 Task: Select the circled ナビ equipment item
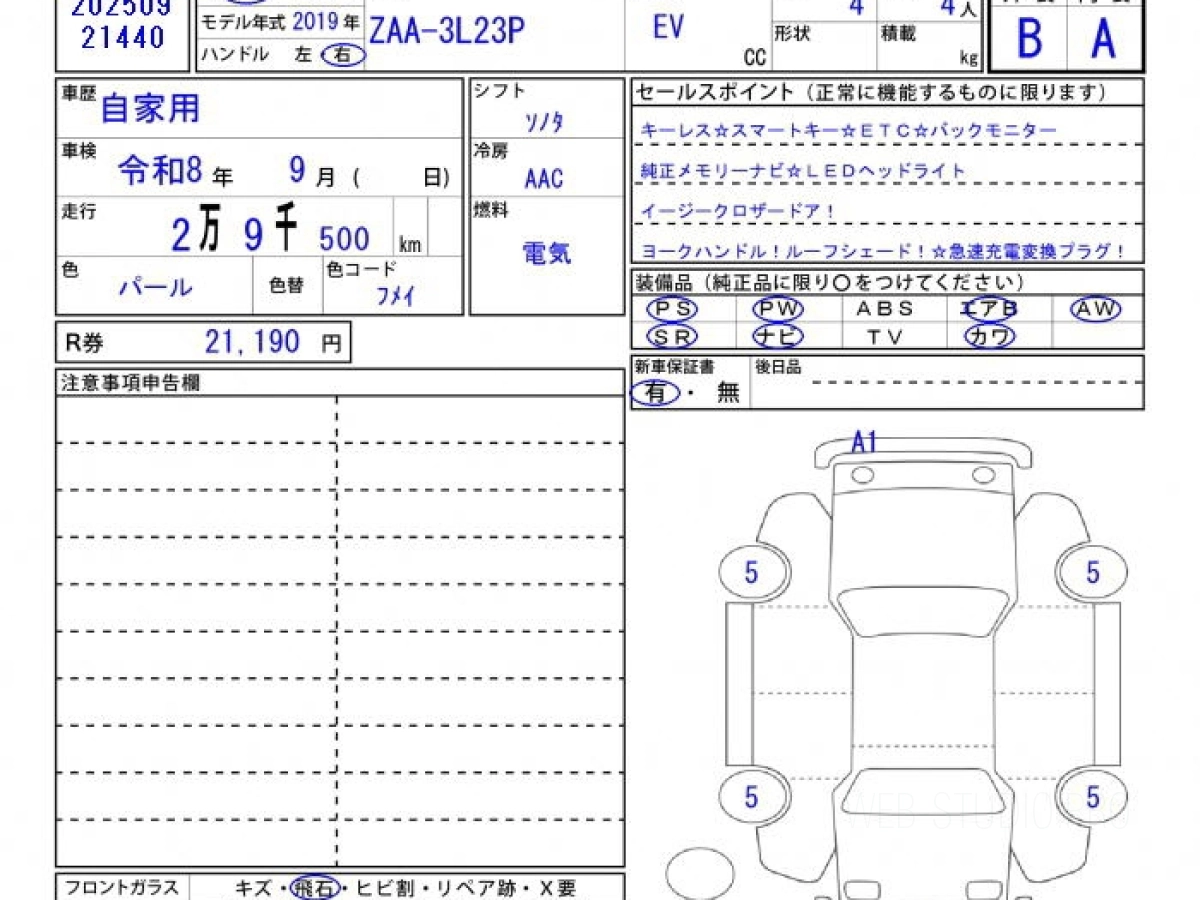click(x=778, y=337)
